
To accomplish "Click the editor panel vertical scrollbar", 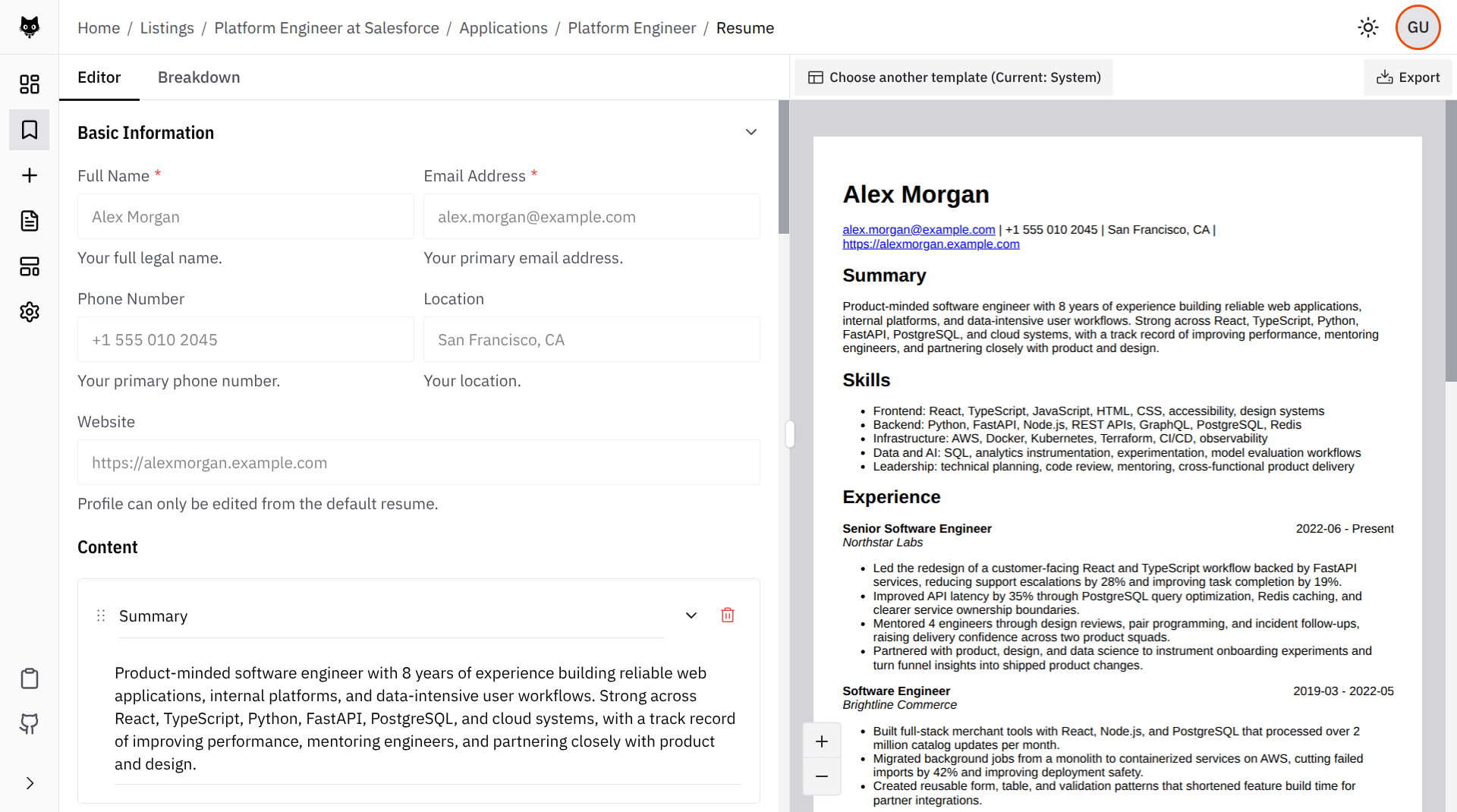I will (784, 167).
